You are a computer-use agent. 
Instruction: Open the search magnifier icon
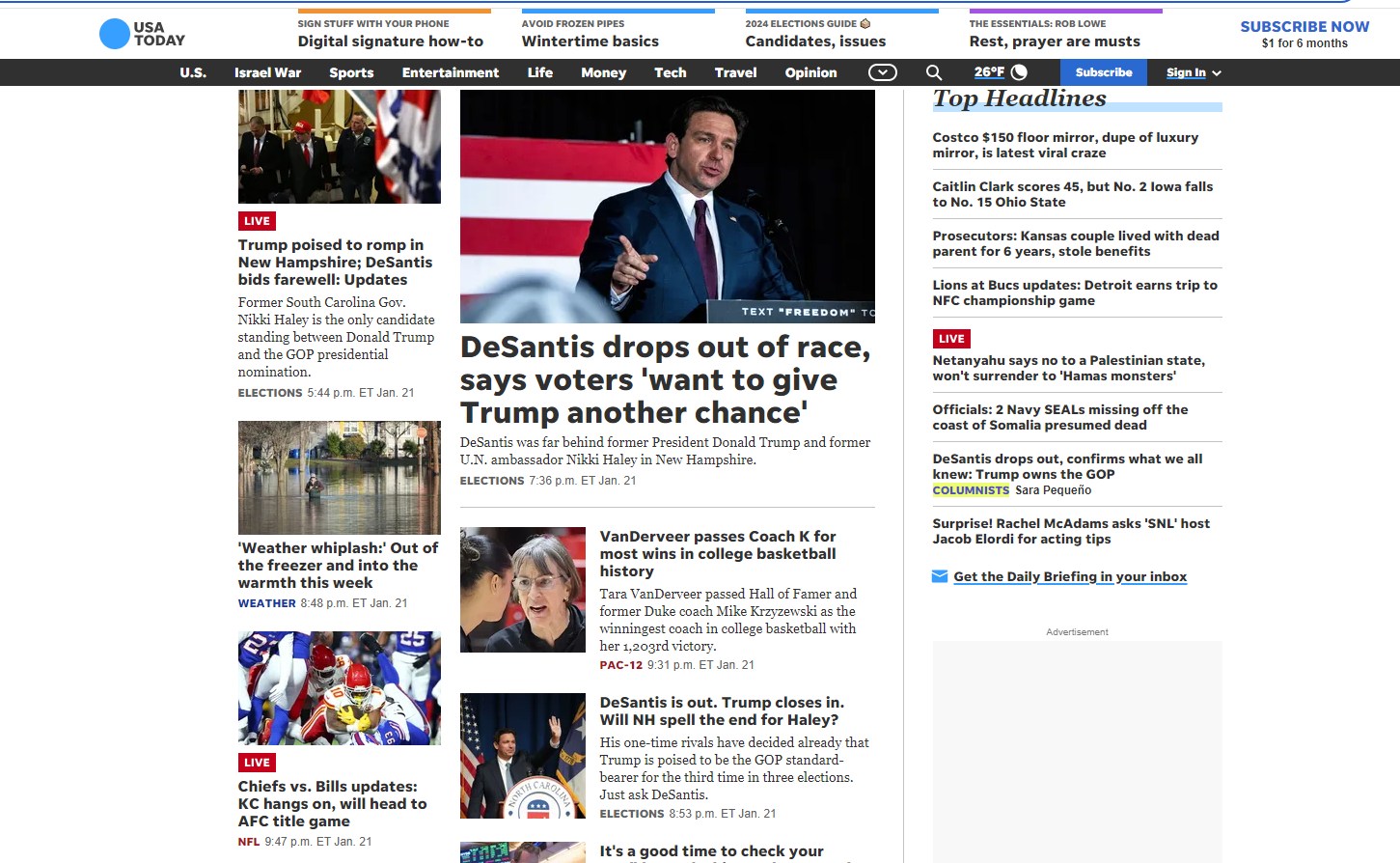(x=934, y=72)
